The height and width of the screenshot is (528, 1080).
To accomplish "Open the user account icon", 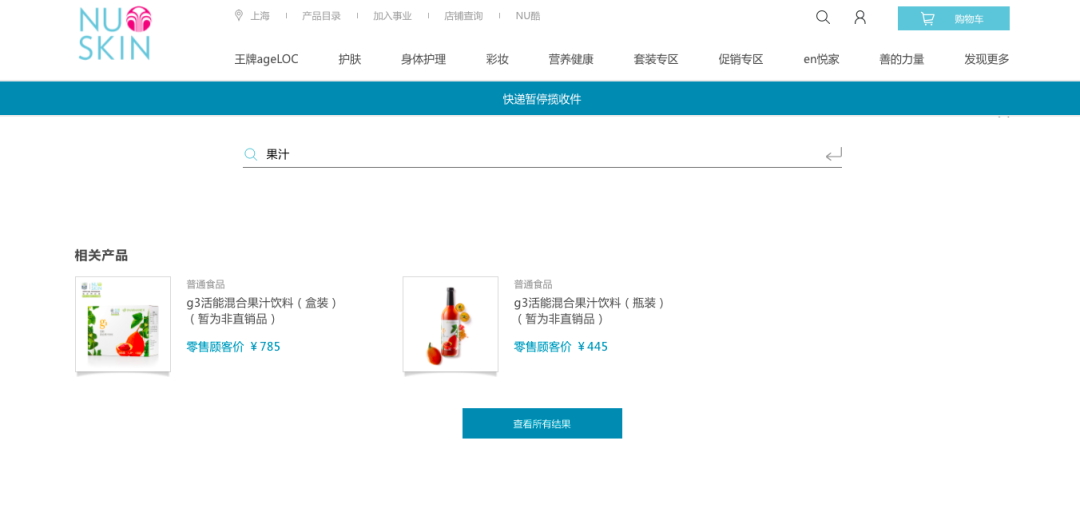I will point(860,17).
